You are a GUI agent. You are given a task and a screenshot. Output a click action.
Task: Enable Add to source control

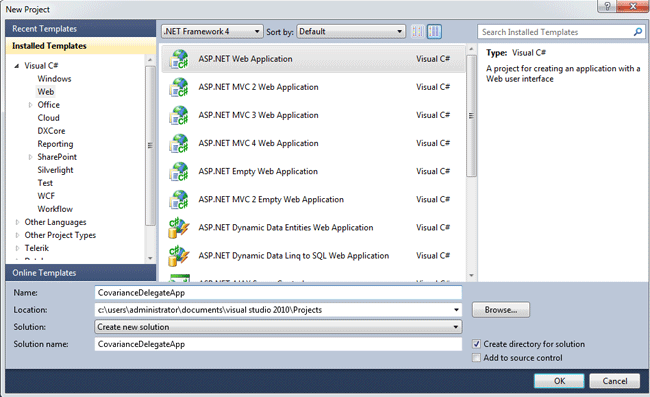(476, 358)
